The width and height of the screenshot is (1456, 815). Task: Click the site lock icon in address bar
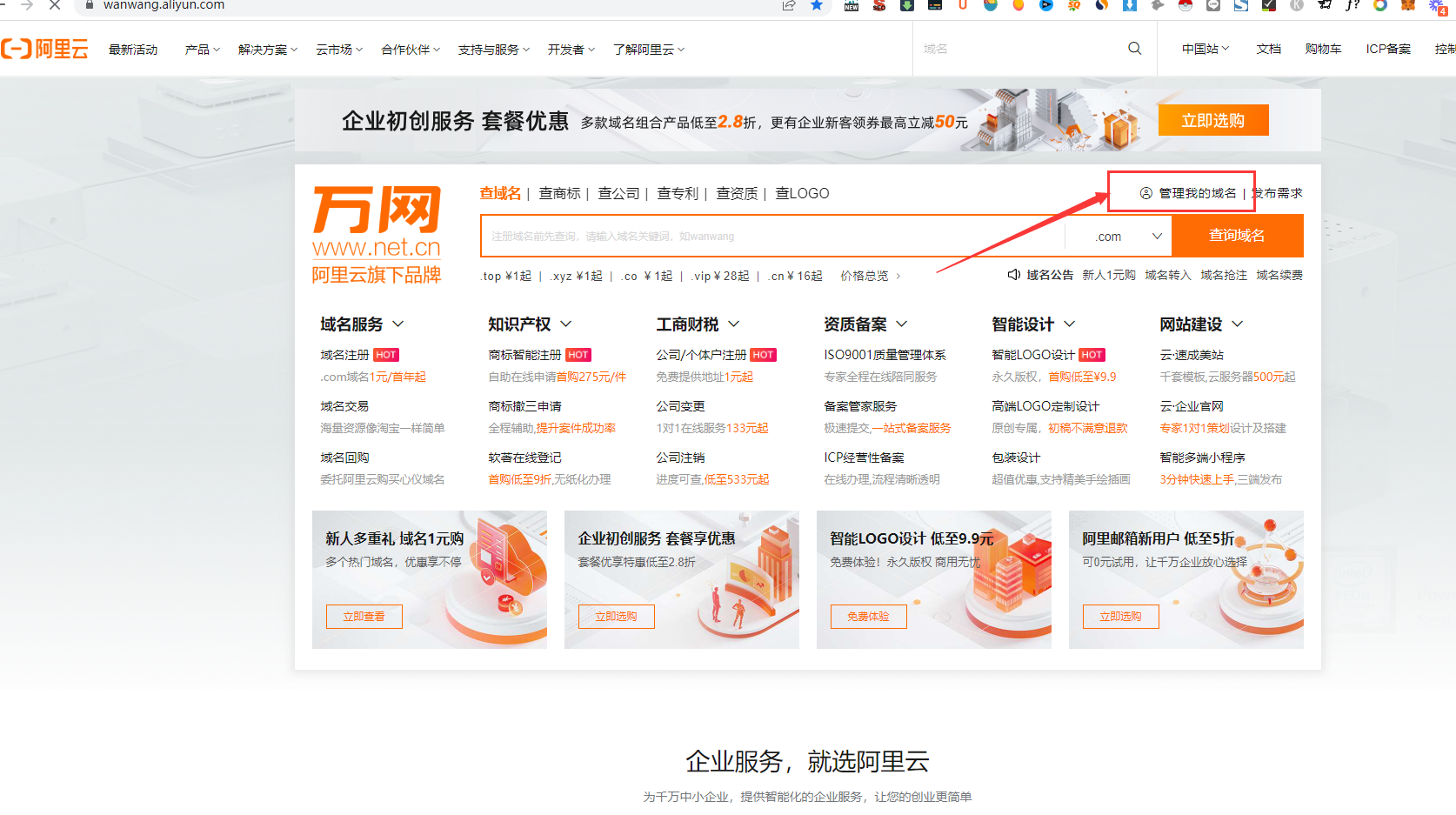[x=89, y=4]
